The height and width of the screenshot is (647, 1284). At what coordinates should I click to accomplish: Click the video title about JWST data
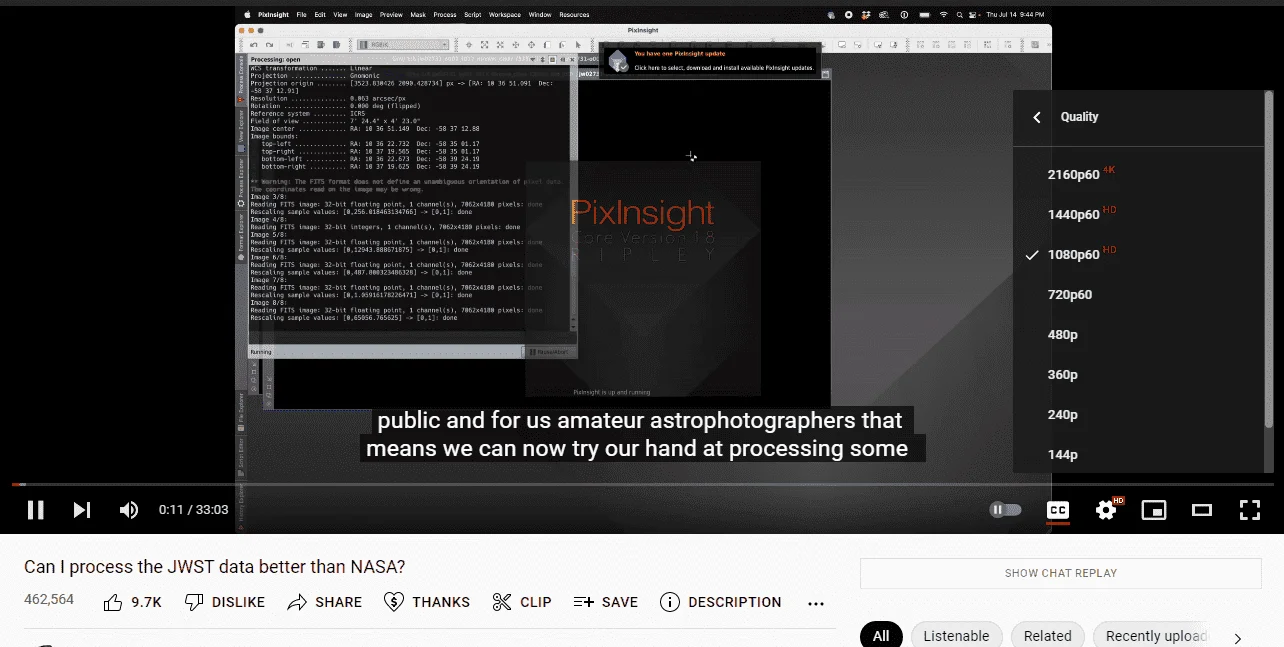[215, 567]
